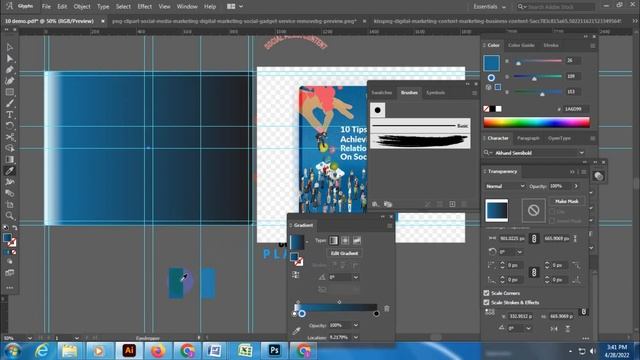Click the blue gradient color stop
640x360 pixels.
coord(302,314)
